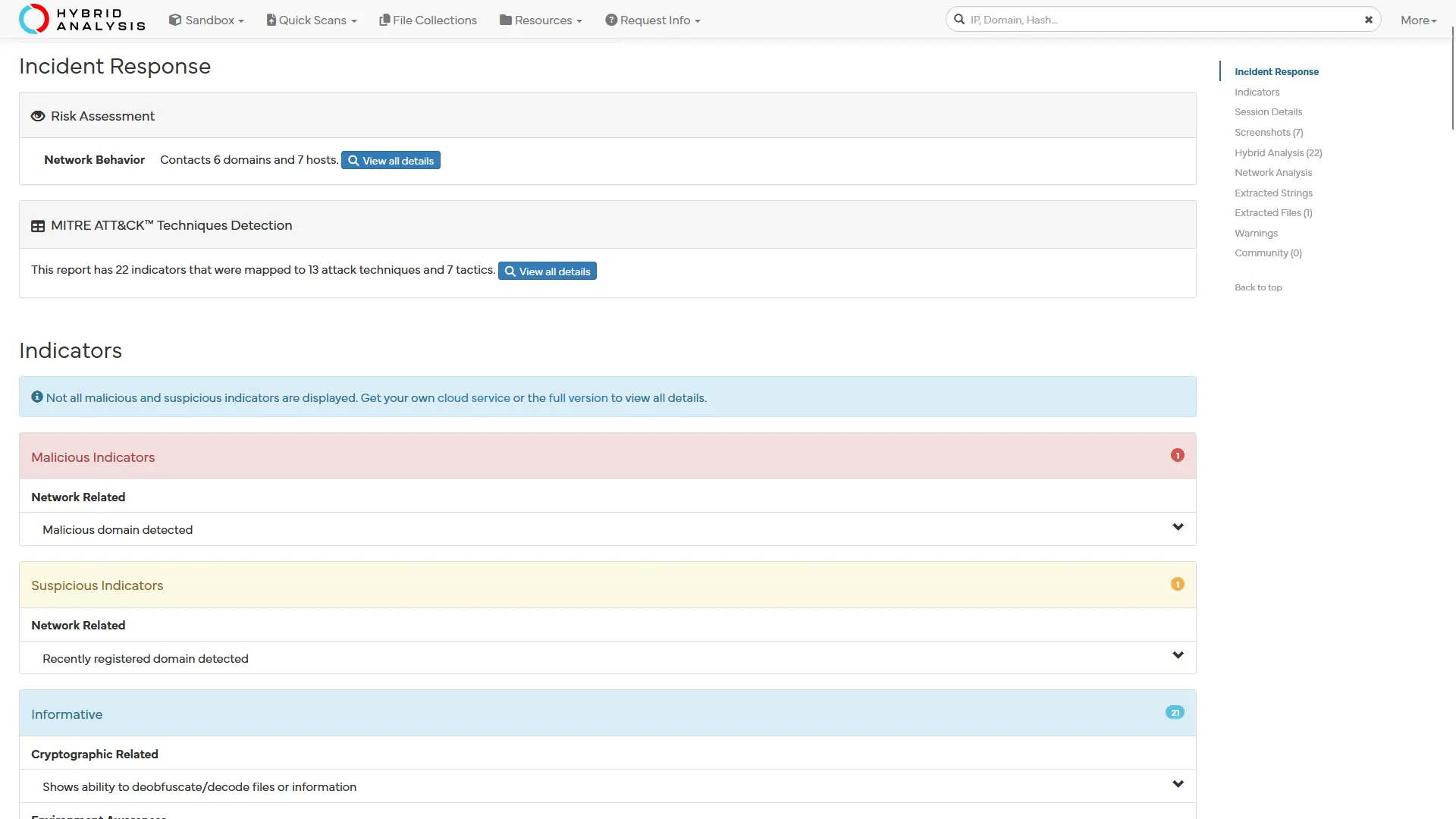Go to Hybrid Analysis (22) in sidebar
Viewport: 1456px width, 819px height.
[x=1278, y=153]
